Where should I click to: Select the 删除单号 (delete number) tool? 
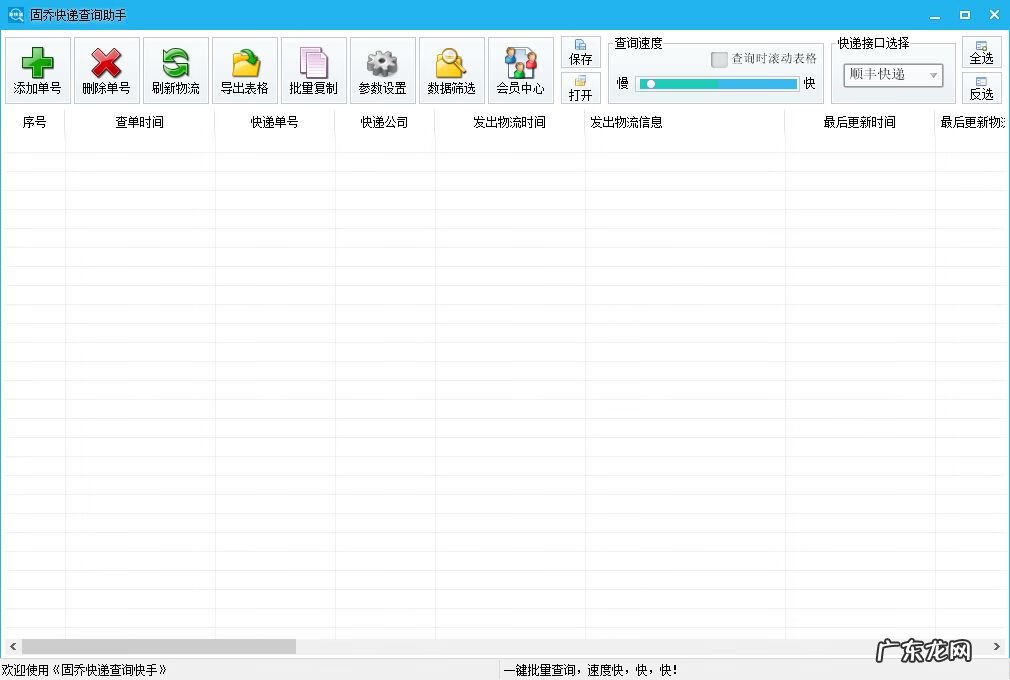pos(106,69)
